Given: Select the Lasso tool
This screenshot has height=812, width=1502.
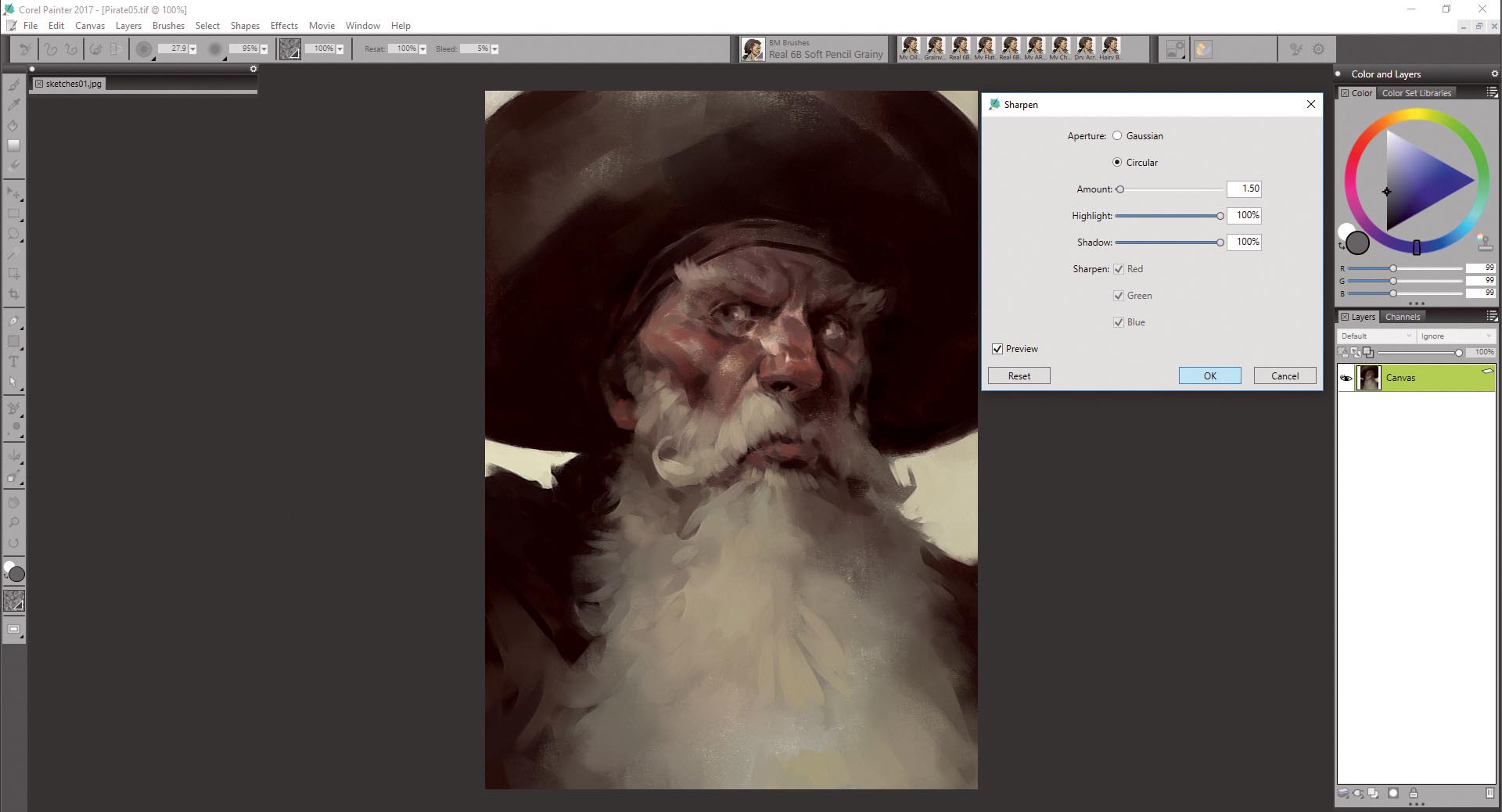Looking at the screenshot, I should (13, 233).
